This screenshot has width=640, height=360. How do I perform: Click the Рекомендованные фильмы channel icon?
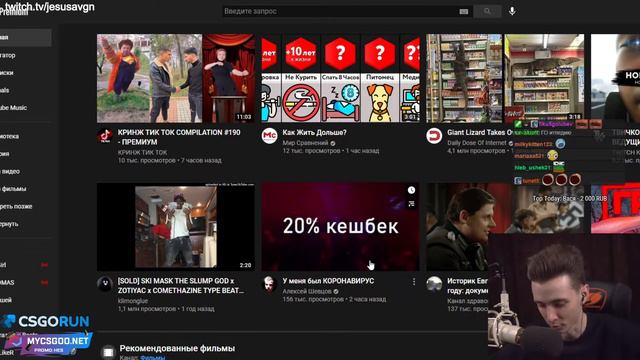point(108,352)
